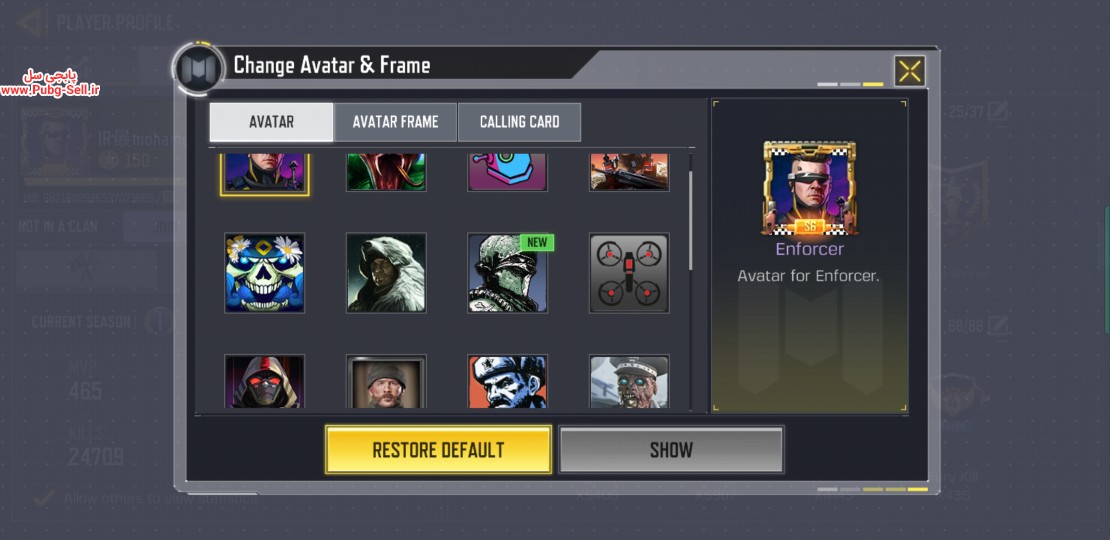Screen dimensions: 1110x540
Task: Close the Change Avatar & Frame dialog
Action: [910, 71]
